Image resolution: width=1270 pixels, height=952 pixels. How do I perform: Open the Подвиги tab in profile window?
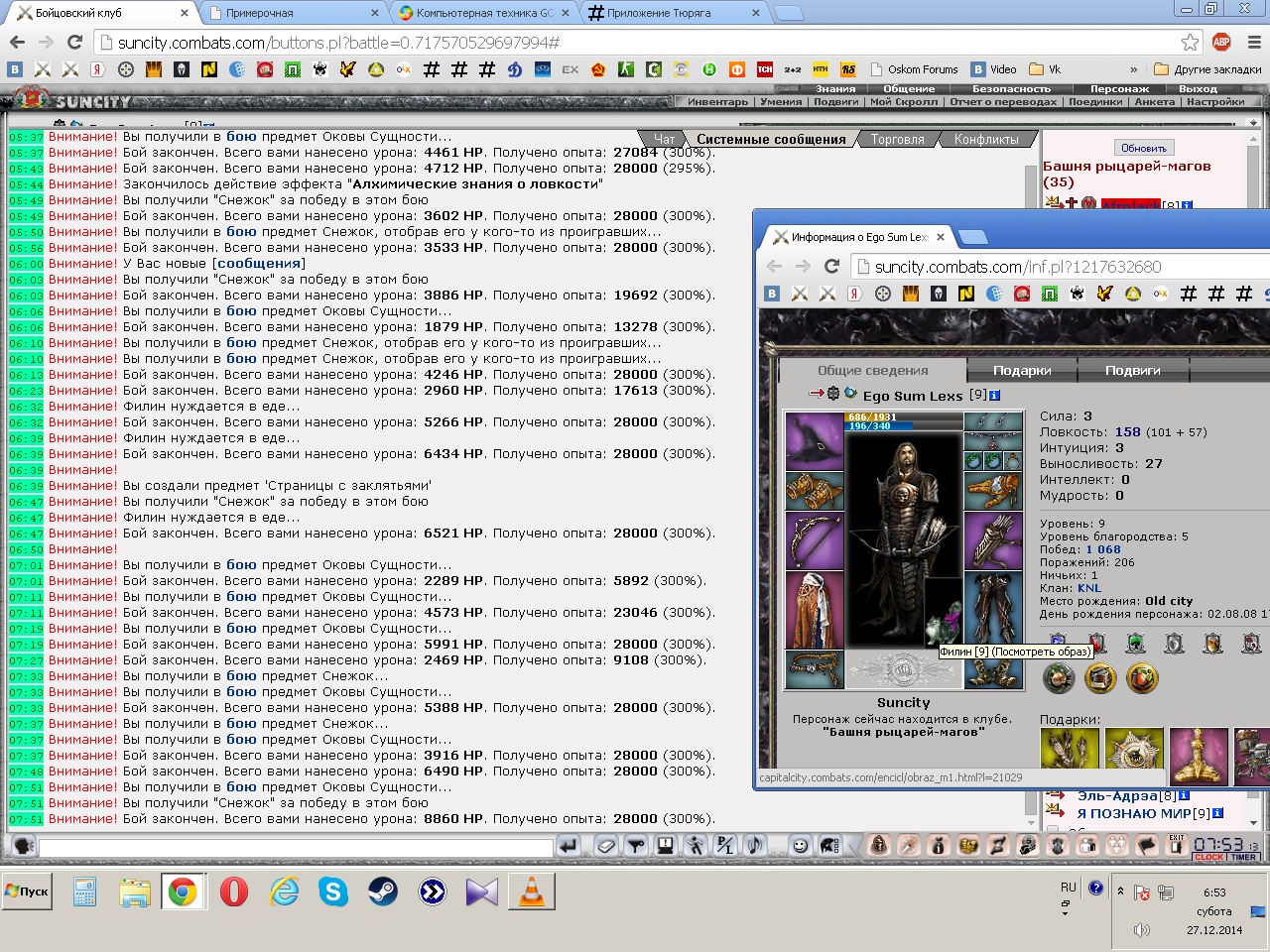point(1133,370)
